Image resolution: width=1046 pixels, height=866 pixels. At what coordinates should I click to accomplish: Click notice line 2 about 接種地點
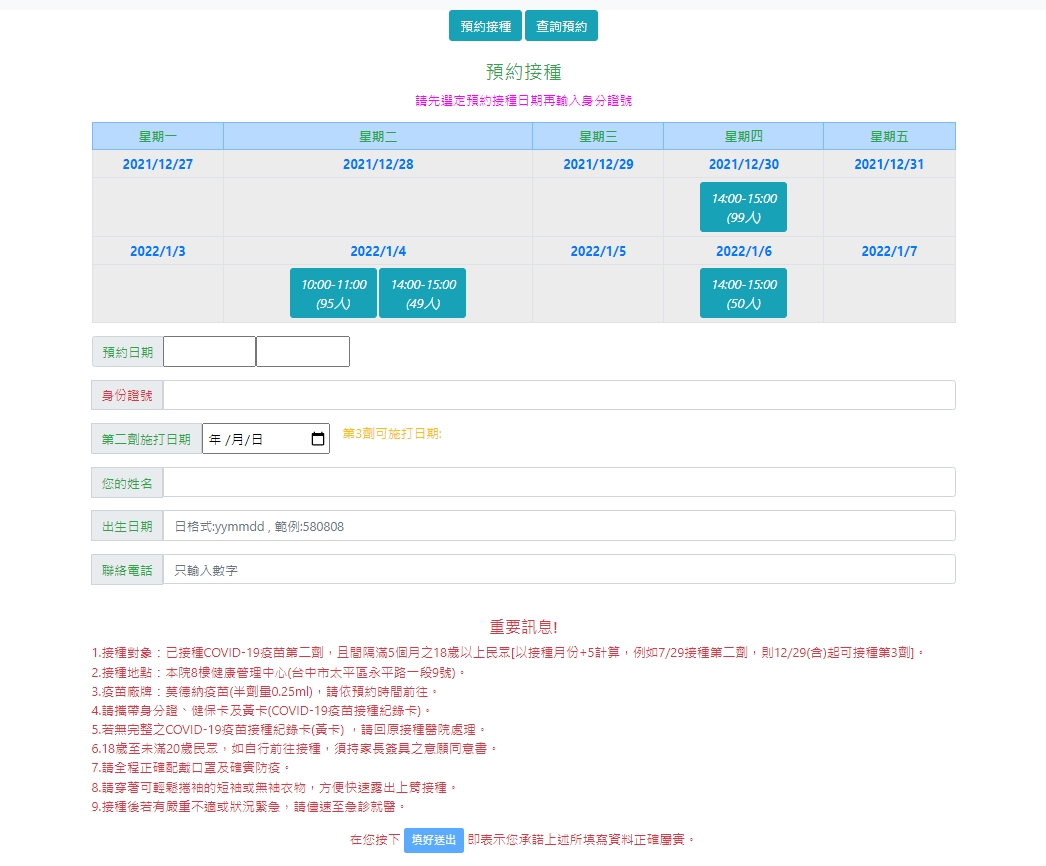click(278, 672)
